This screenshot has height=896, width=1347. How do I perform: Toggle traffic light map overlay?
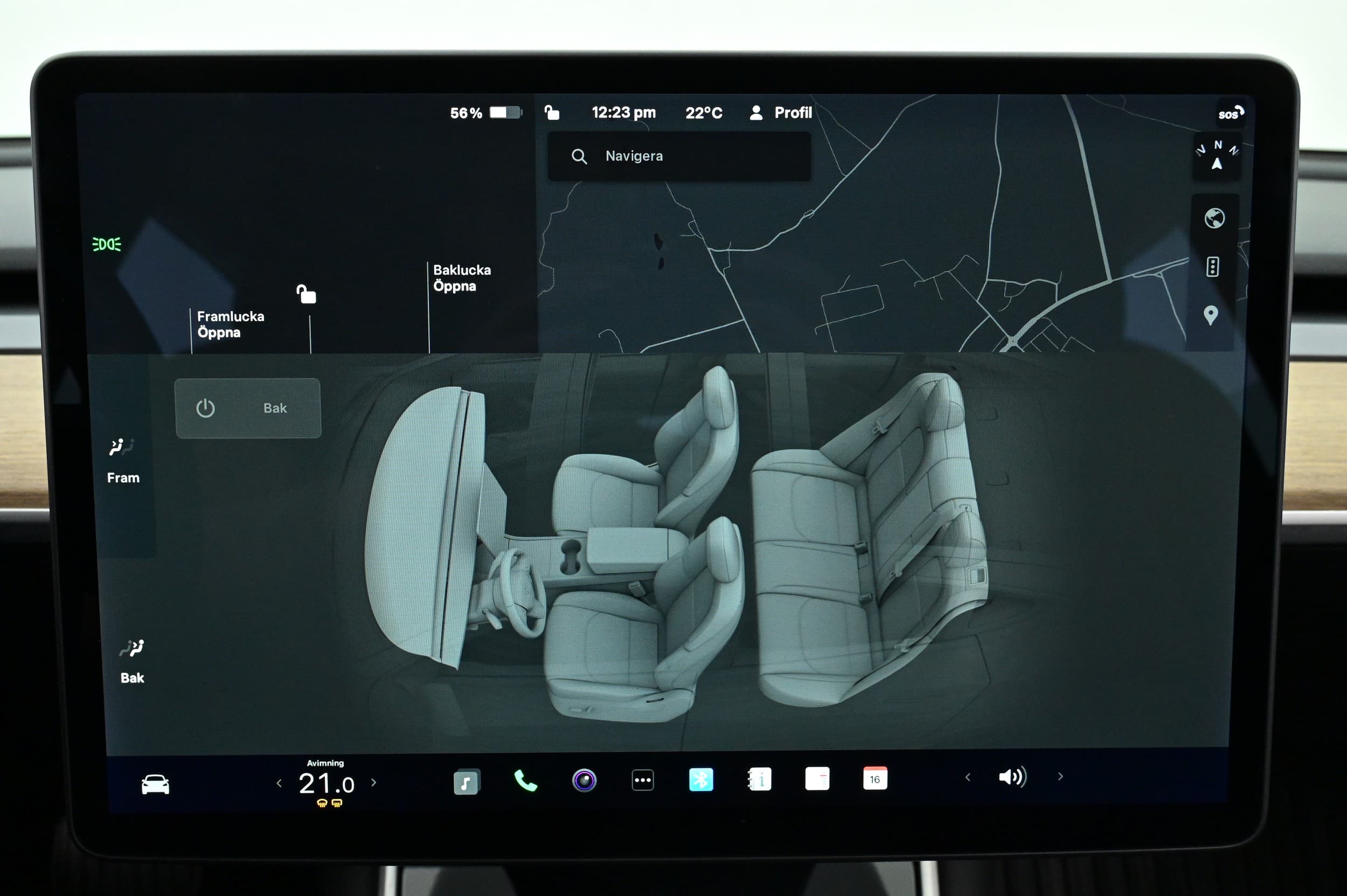point(1213,267)
